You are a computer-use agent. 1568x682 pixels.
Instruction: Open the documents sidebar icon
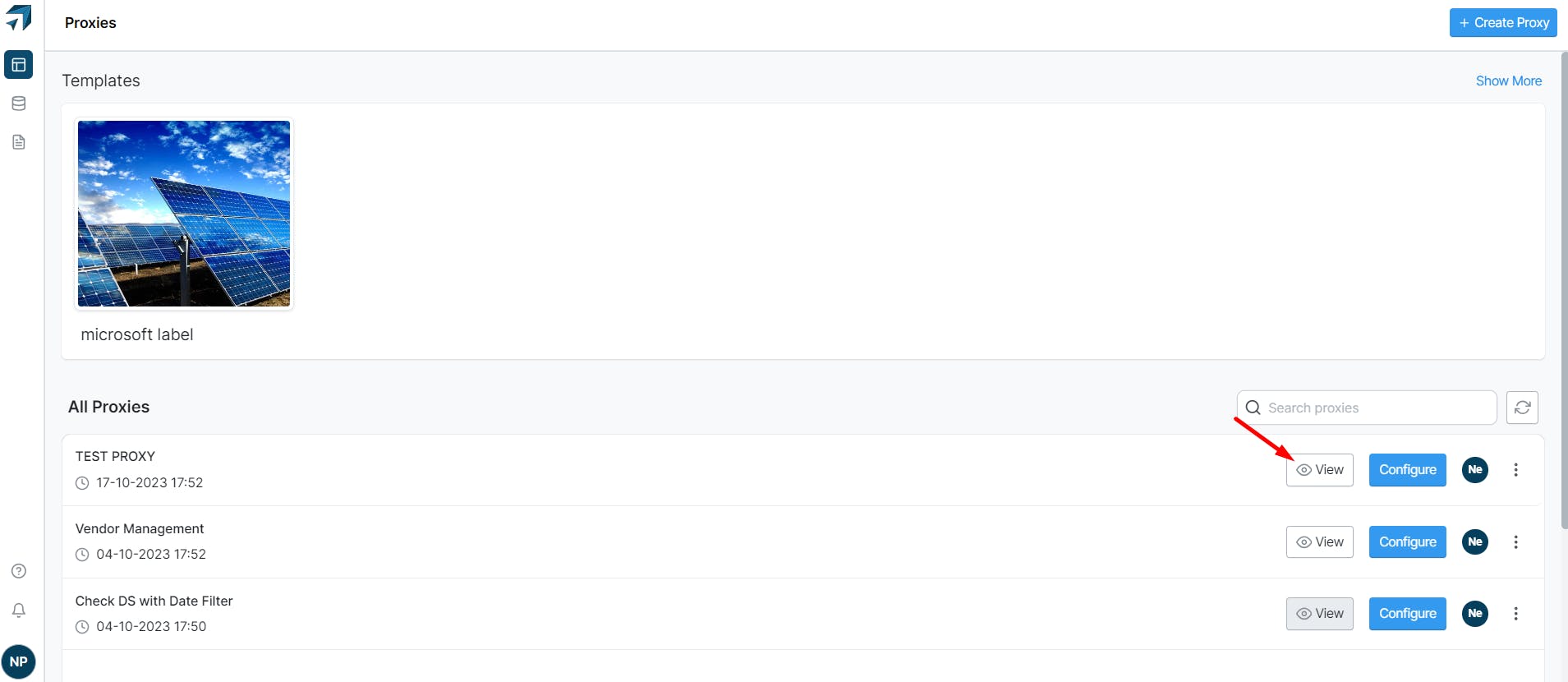(x=18, y=142)
